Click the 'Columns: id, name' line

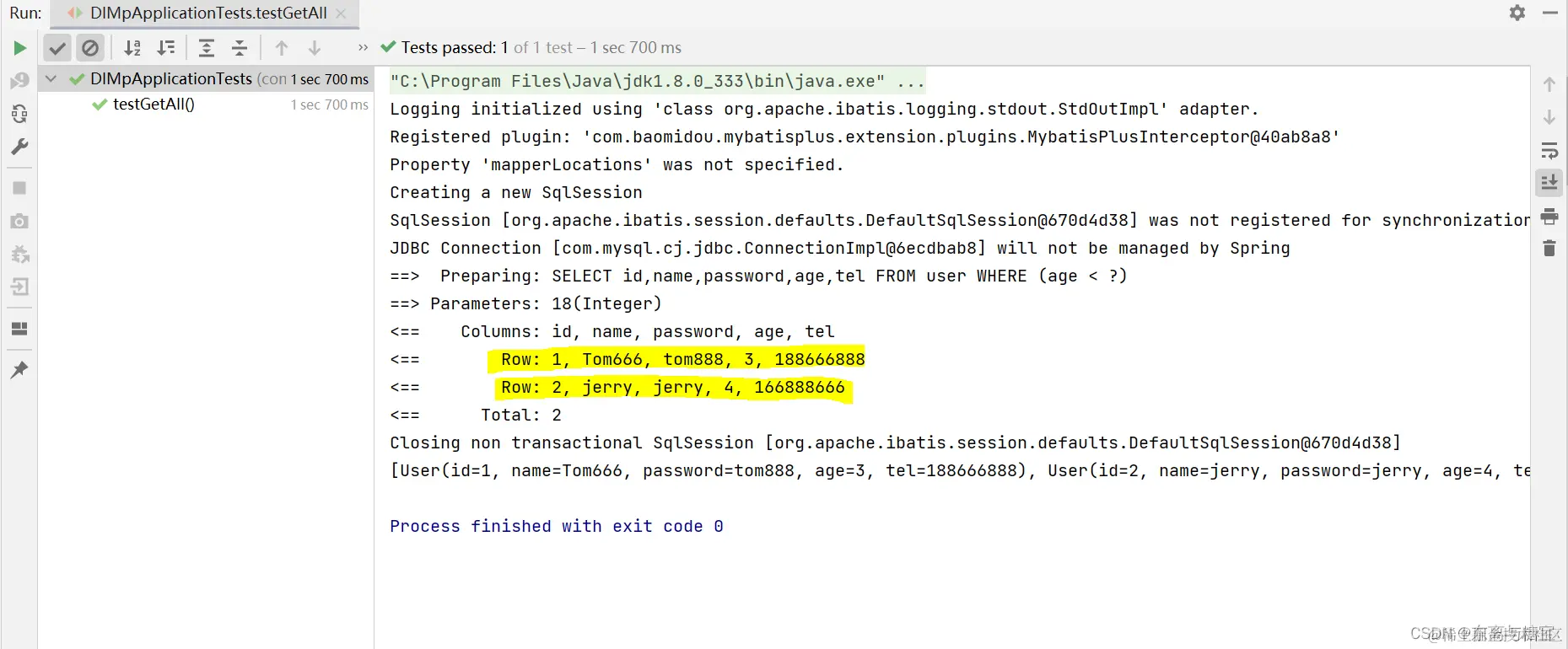[612, 332]
